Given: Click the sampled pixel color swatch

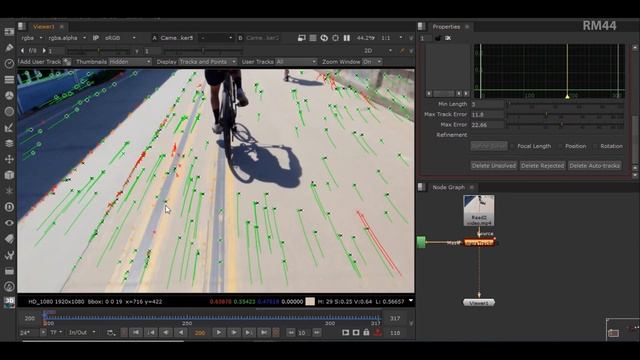Looking at the screenshot, I should coord(310,302).
